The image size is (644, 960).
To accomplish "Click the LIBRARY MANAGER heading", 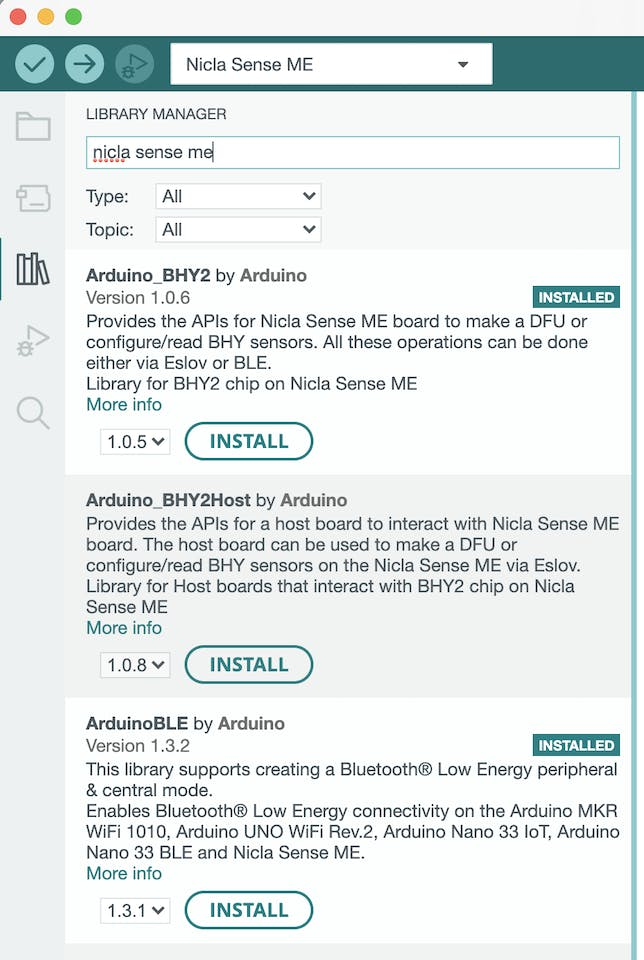I will click(x=156, y=114).
